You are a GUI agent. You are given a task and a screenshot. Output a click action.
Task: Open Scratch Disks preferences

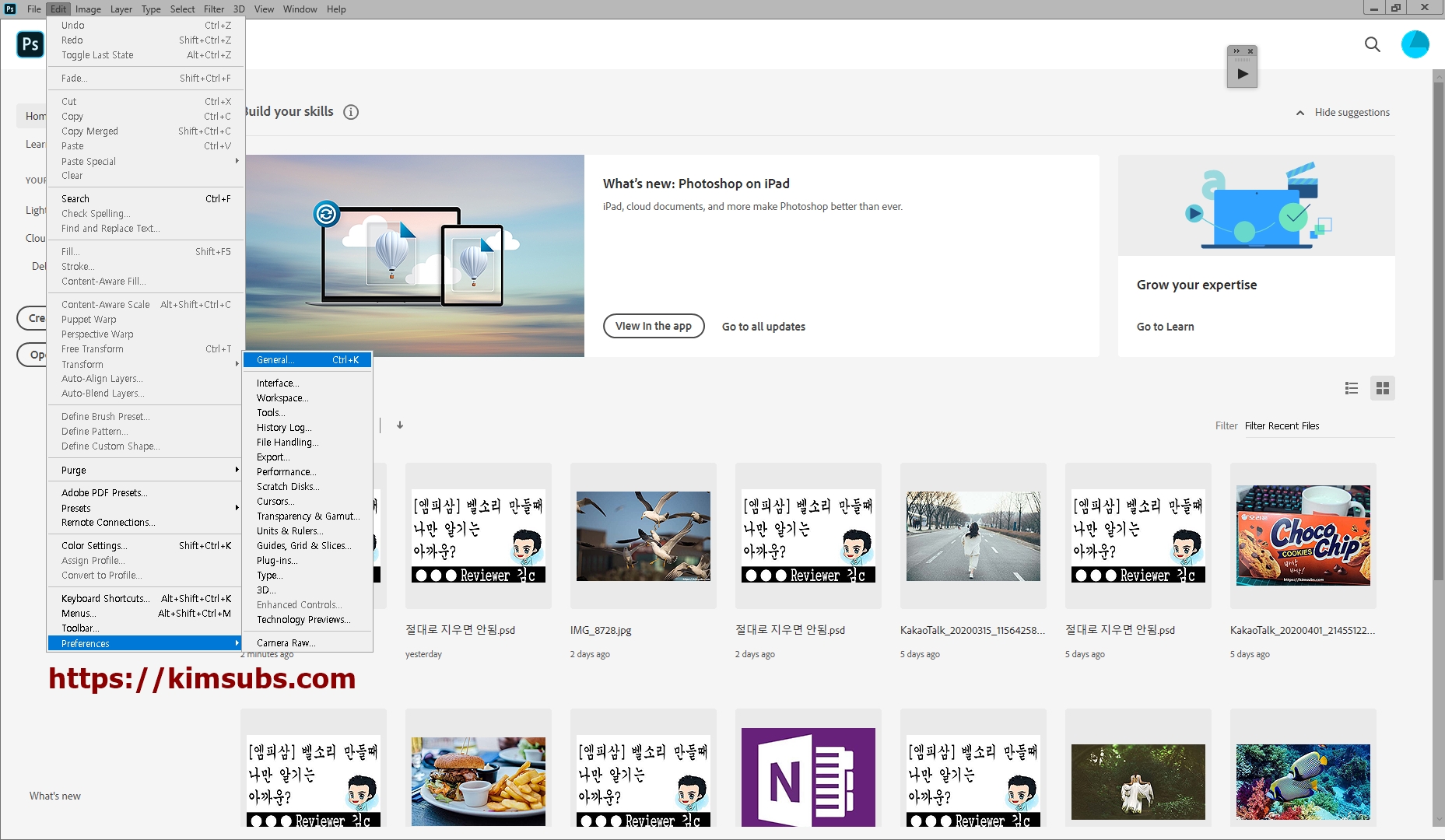[307, 487]
